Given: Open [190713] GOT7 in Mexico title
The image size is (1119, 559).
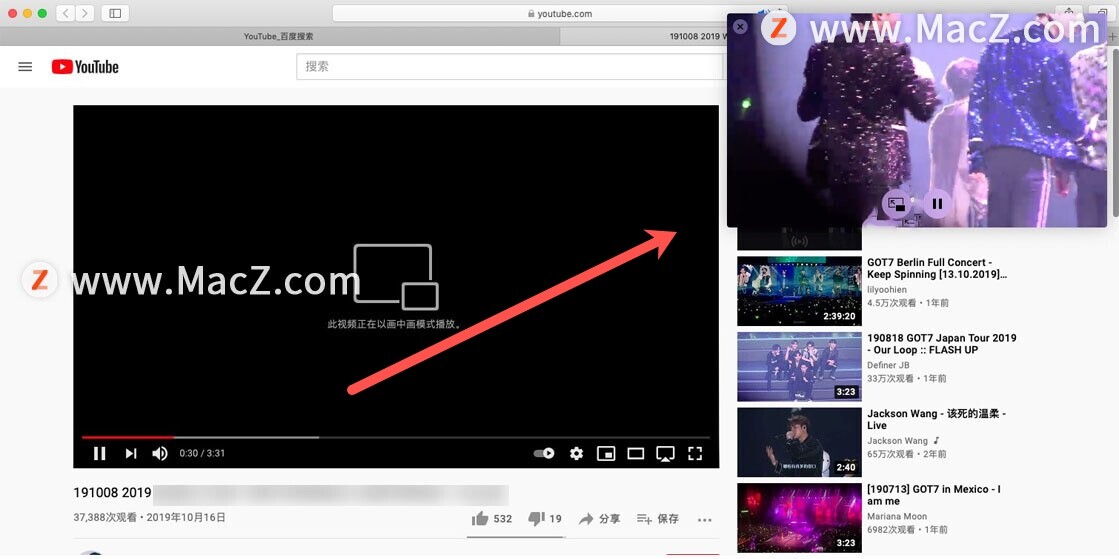Looking at the screenshot, I should click(x=933, y=495).
